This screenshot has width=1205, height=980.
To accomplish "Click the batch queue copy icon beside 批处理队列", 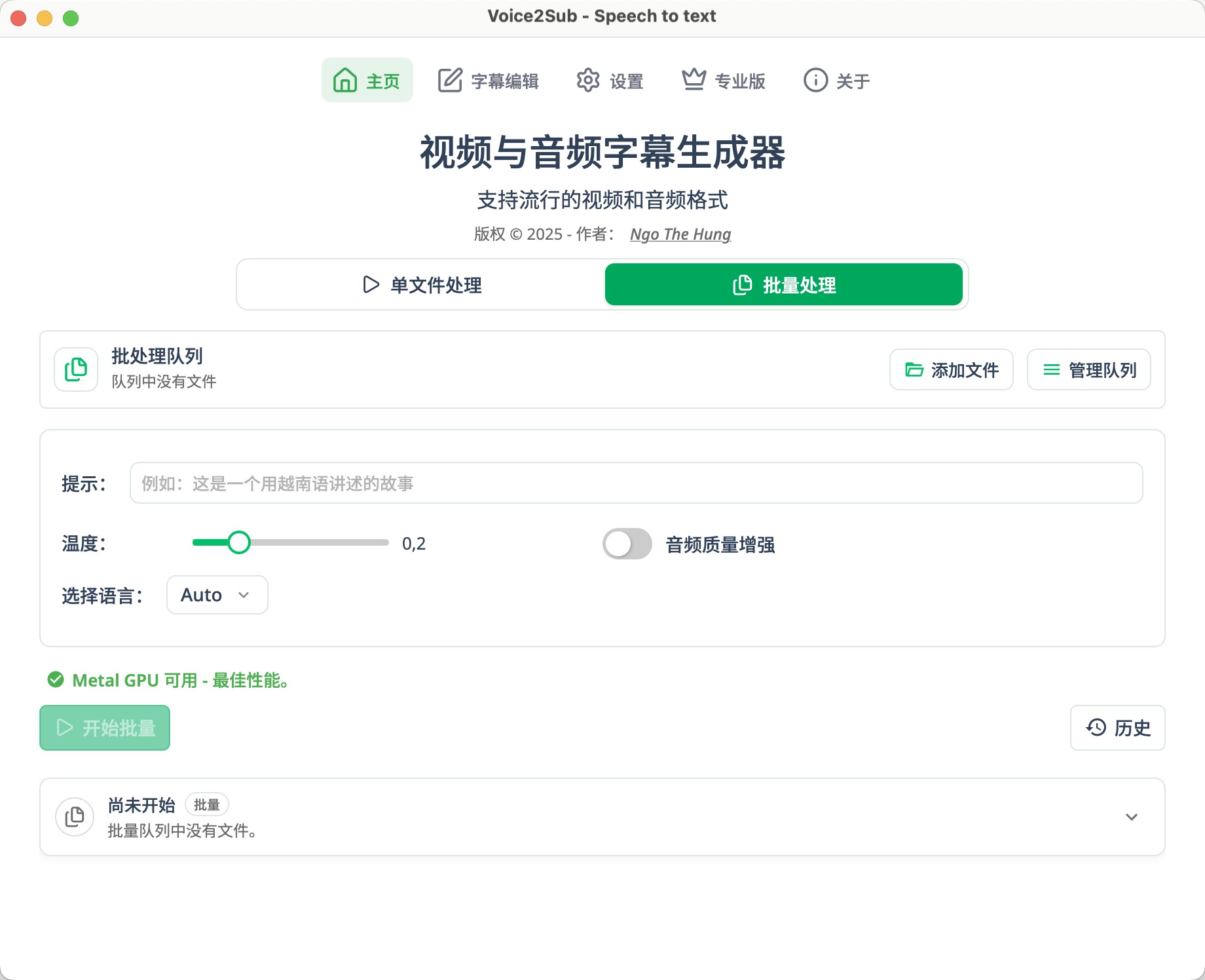I will 76,369.
